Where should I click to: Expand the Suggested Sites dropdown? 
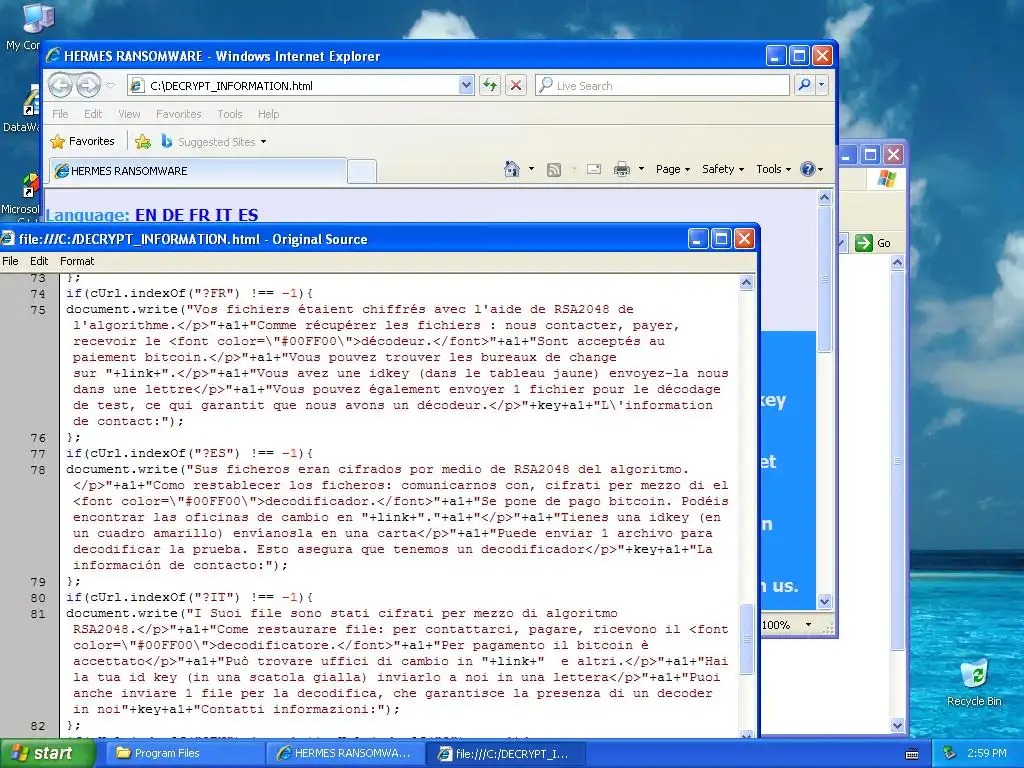point(263,142)
